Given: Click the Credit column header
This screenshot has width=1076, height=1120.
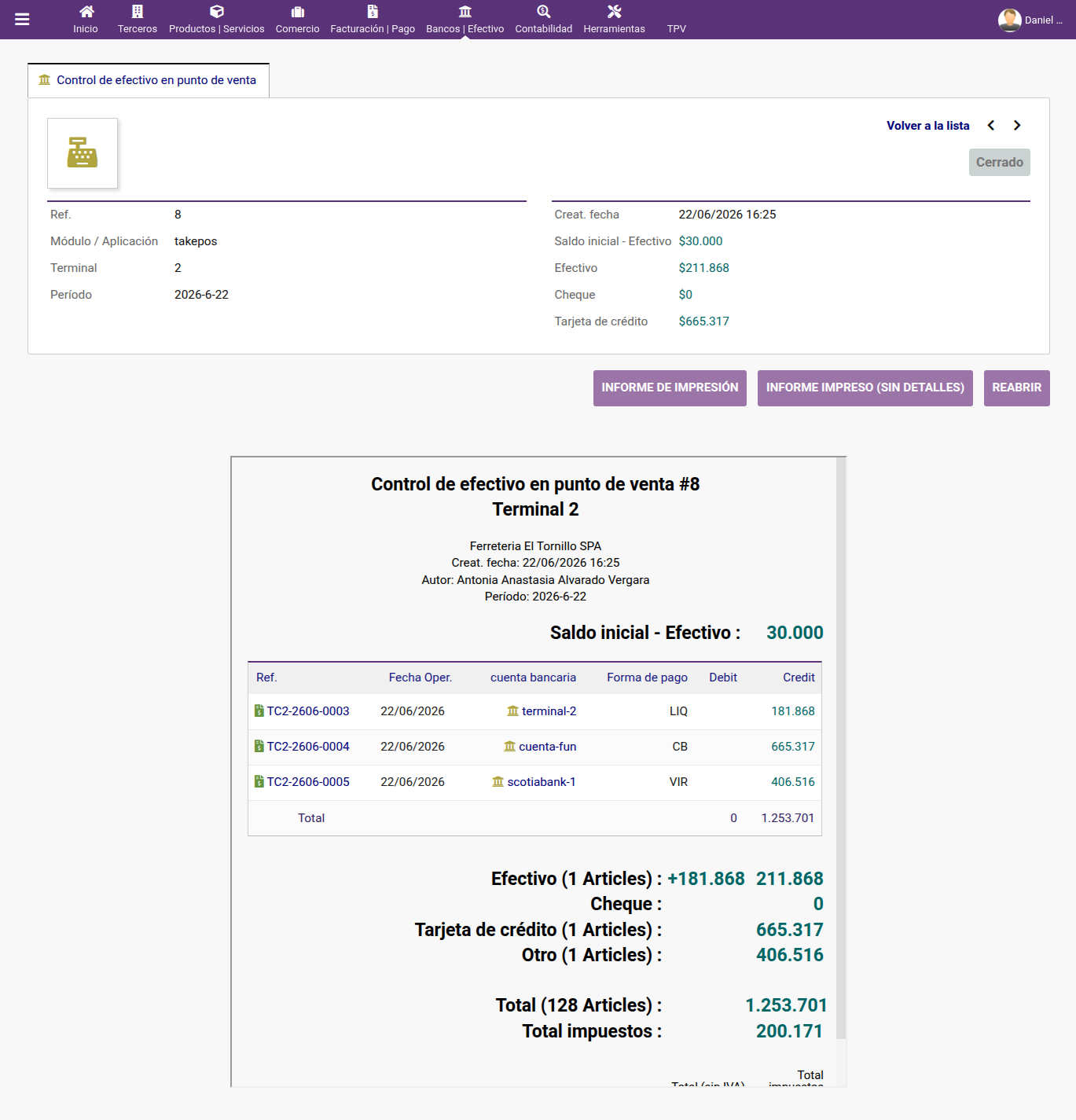Looking at the screenshot, I should [x=799, y=678].
